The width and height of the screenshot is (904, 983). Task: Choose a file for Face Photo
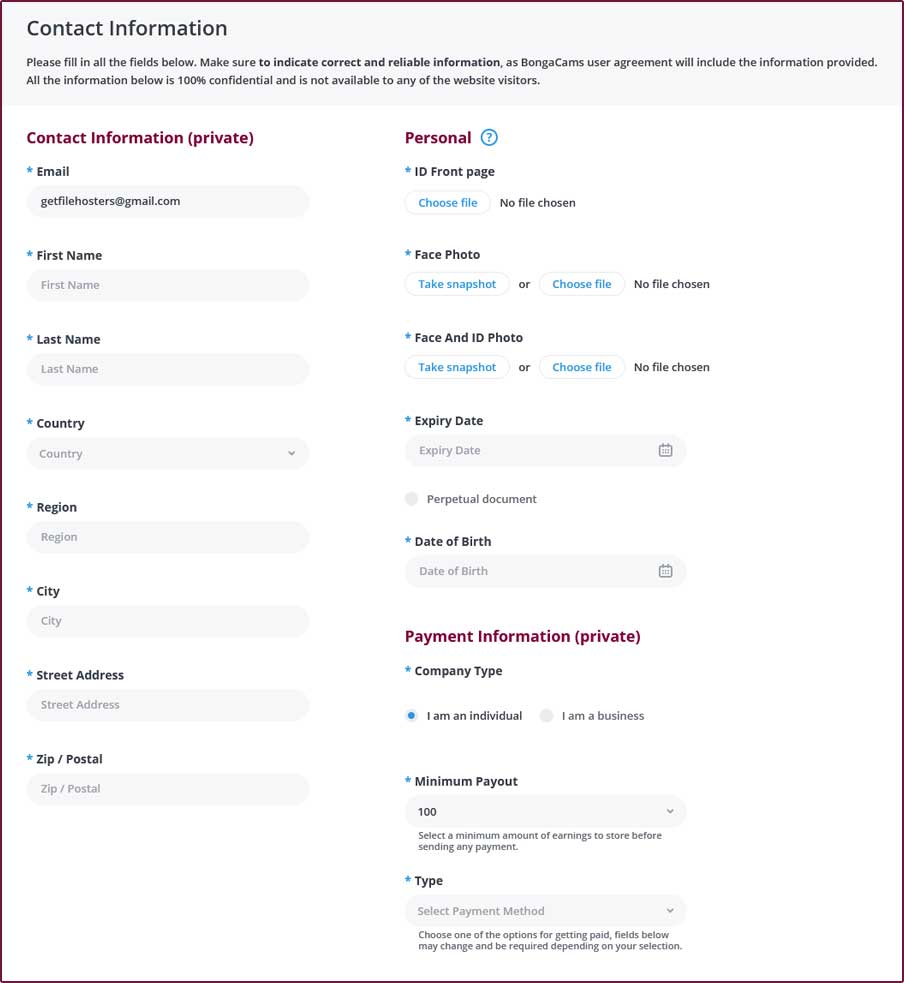coord(582,284)
